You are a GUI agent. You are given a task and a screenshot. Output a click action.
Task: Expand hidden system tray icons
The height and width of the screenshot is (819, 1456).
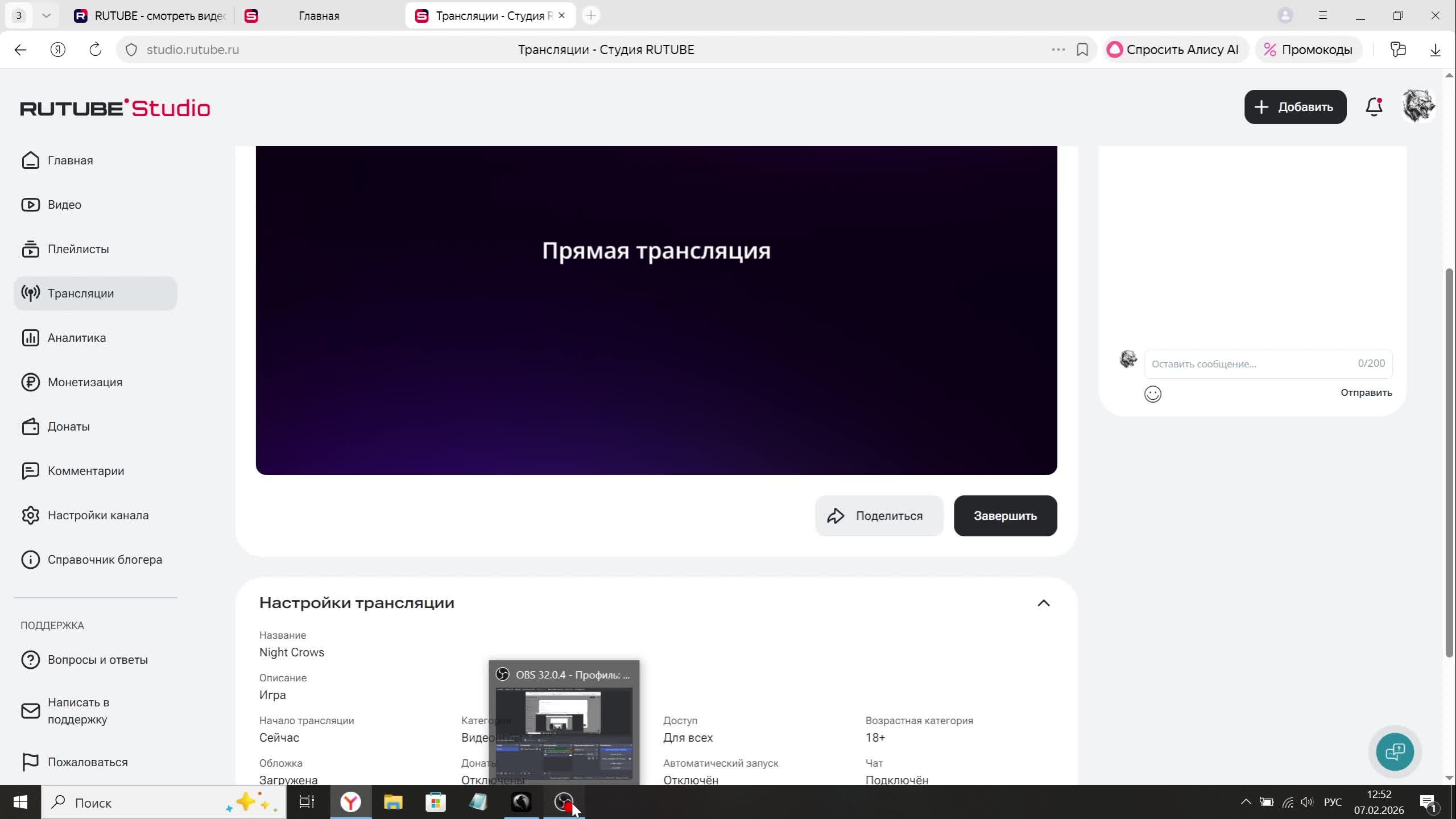click(x=1246, y=802)
